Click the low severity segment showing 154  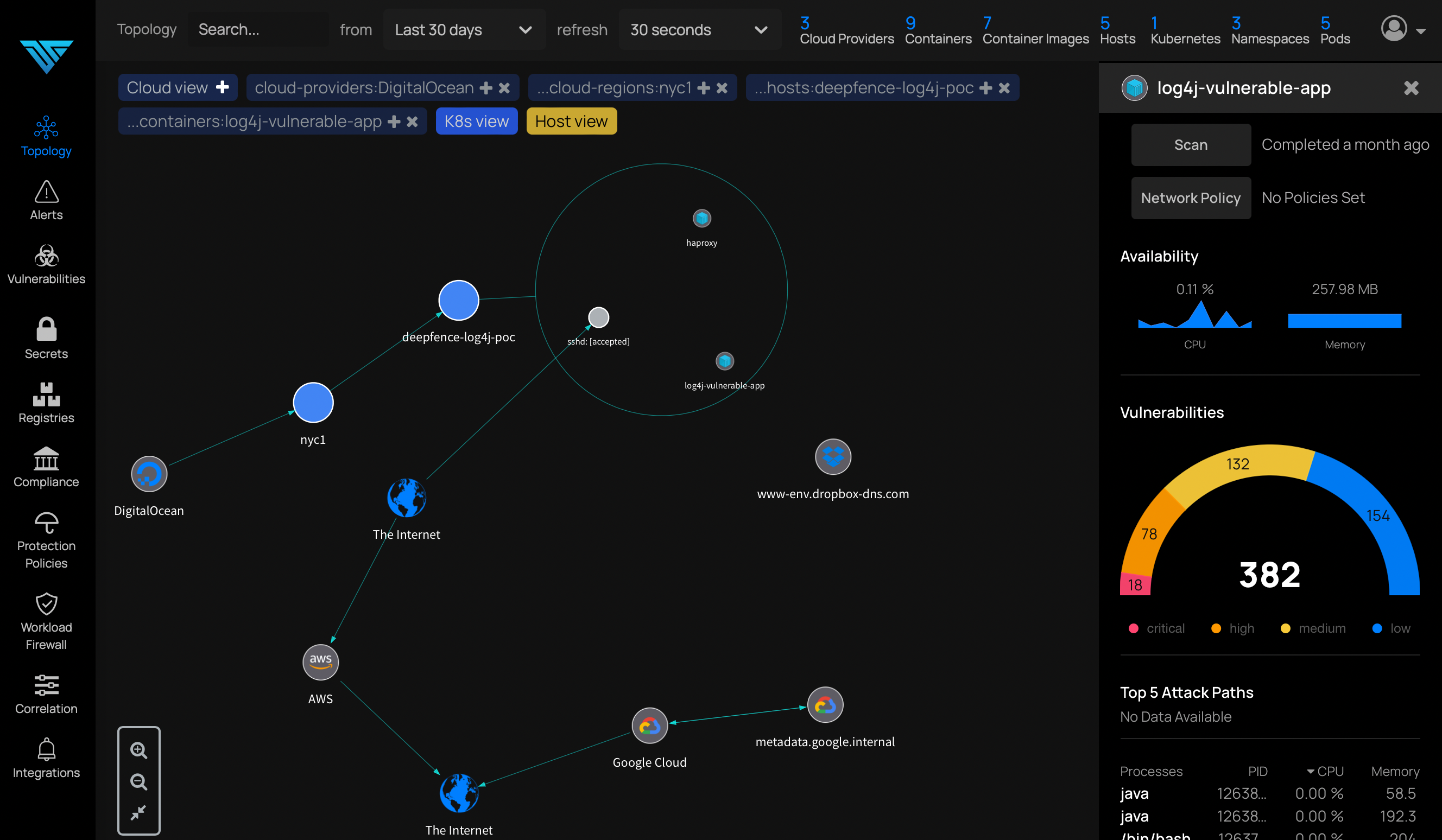(x=1377, y=515)
